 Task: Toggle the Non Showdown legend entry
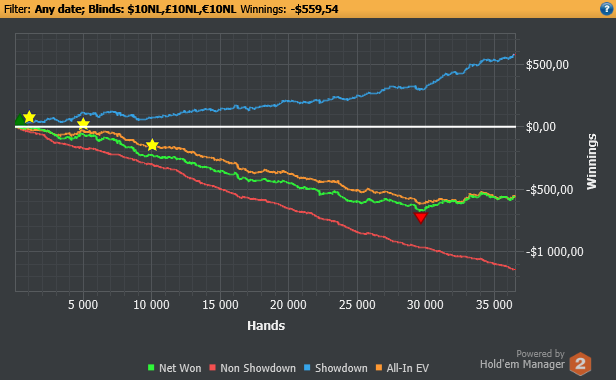pos(253,368)
